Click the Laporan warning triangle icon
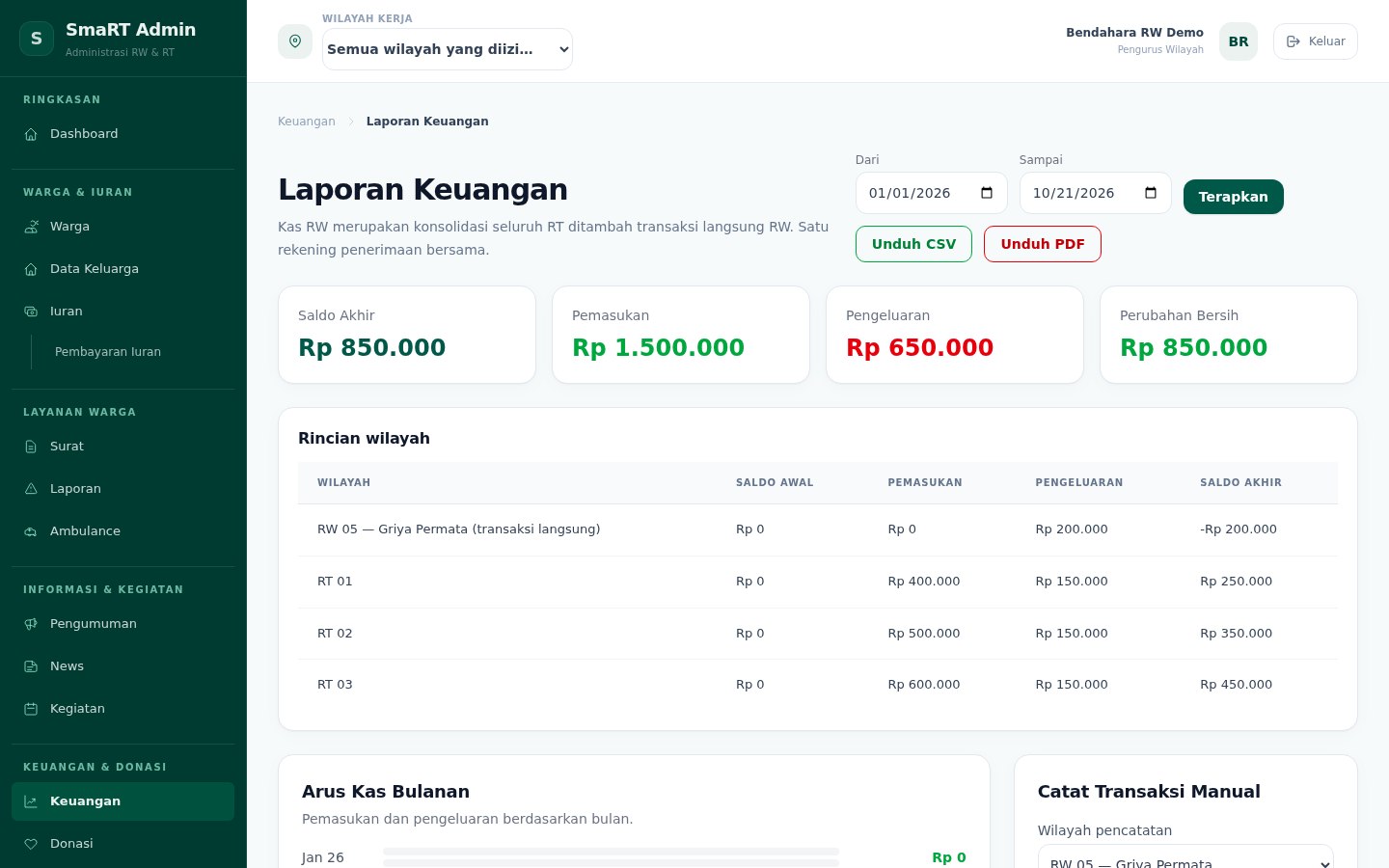 (x=31, y=489)
